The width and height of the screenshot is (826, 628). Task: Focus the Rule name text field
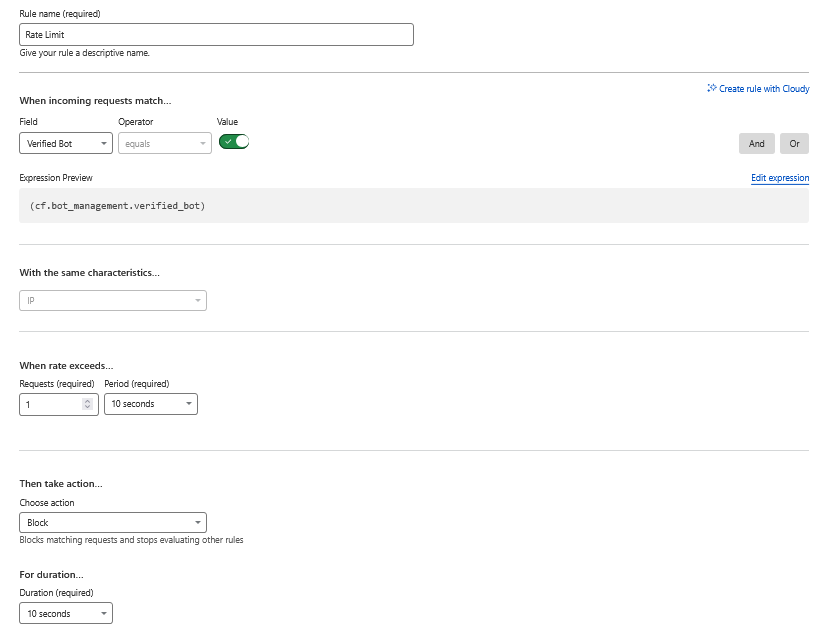(x=216, y=35)
